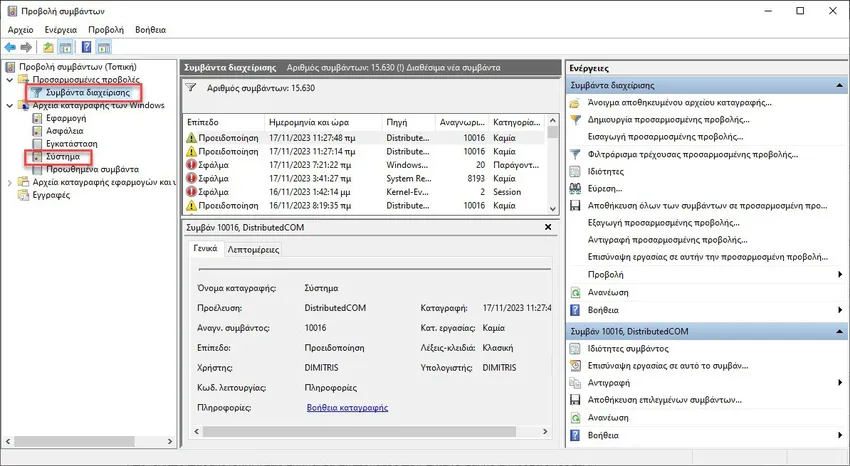Image resolution: width=850 pixels, height=466 pixels.
Task: Click the filter funnel icon above event list
Action: point(191,87)
